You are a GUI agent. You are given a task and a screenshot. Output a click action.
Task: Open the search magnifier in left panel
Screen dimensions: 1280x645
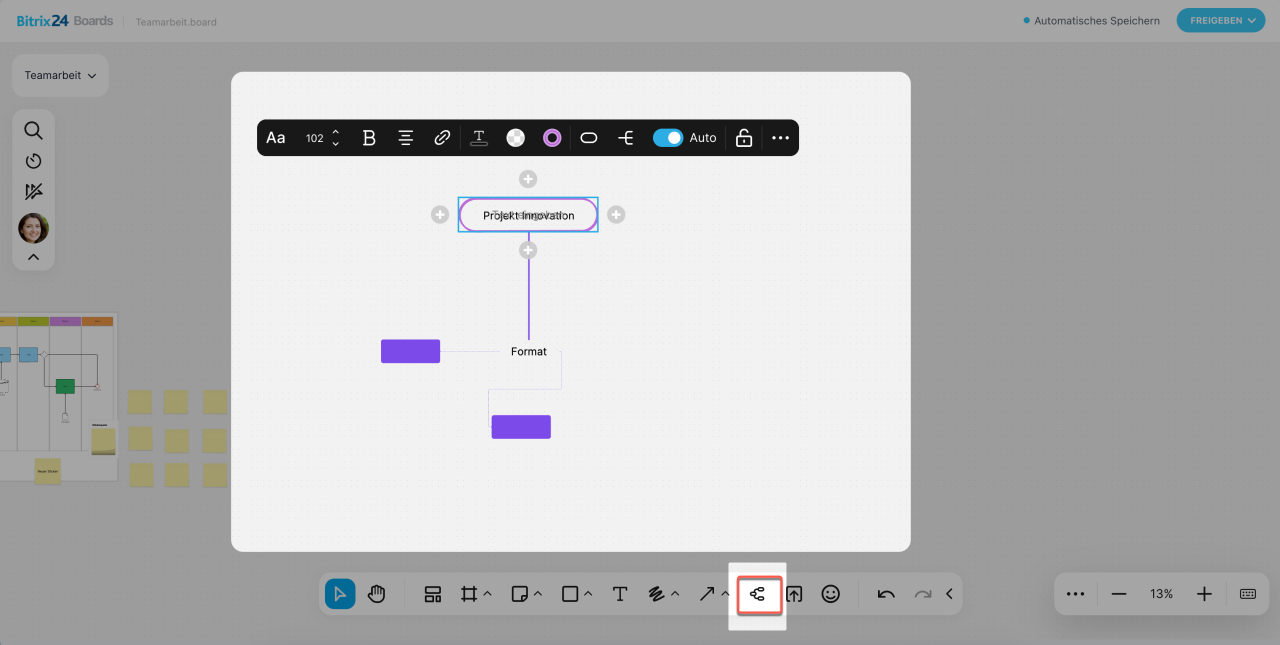pos(33,130)
